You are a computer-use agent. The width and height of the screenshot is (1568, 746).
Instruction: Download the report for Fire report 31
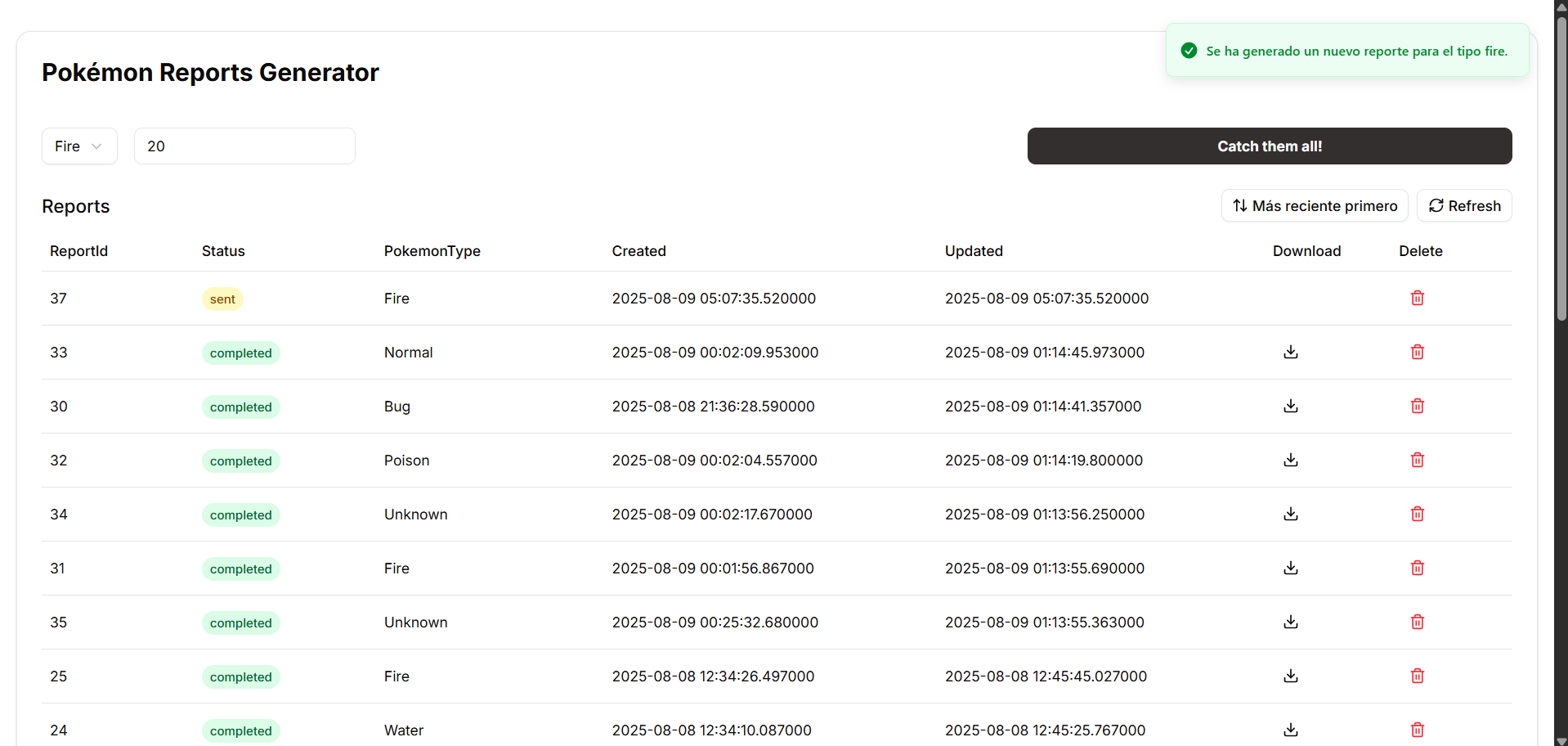(1290, 568)
